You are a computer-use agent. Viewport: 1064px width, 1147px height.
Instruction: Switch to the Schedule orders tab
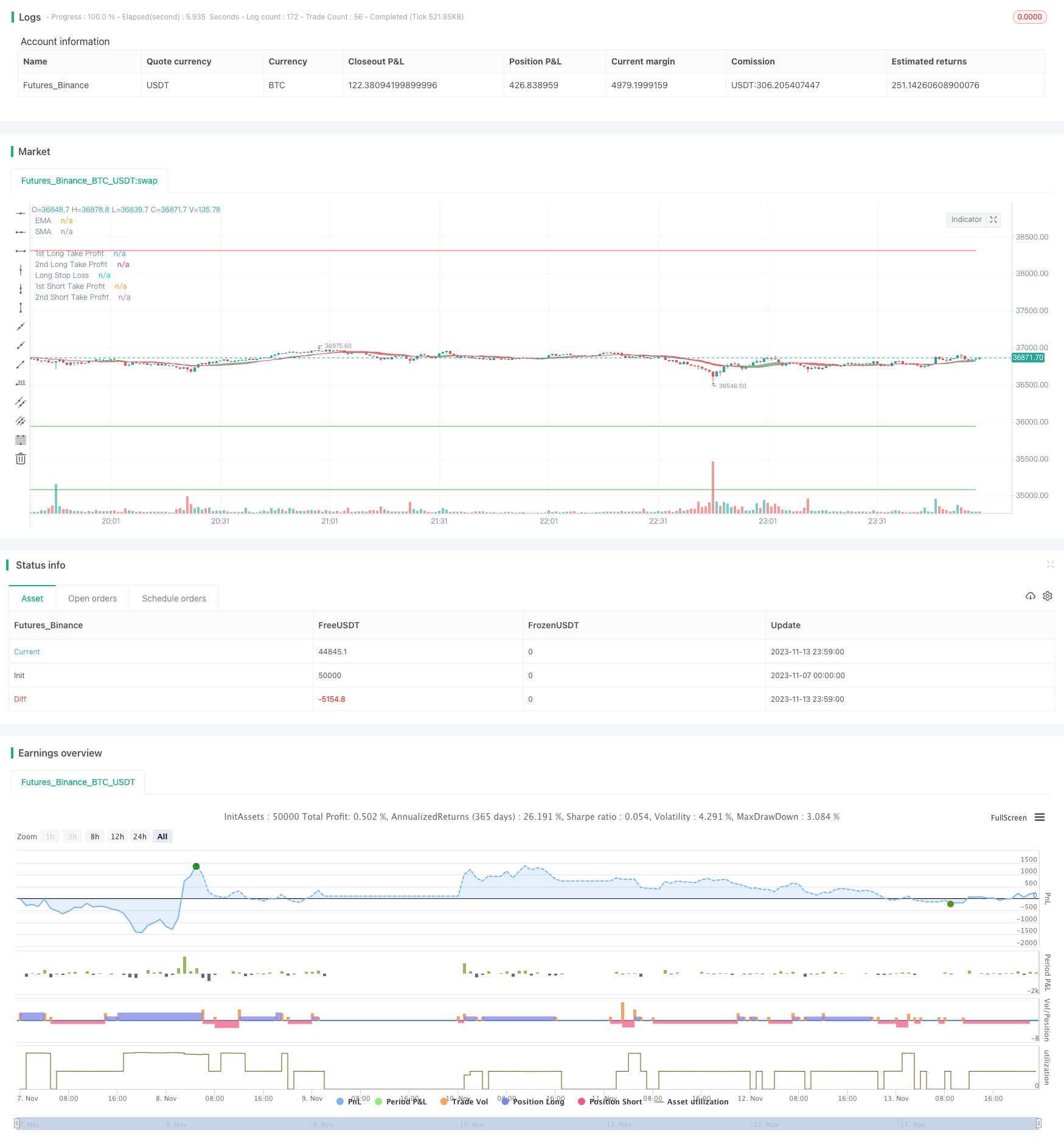(174, 598)
